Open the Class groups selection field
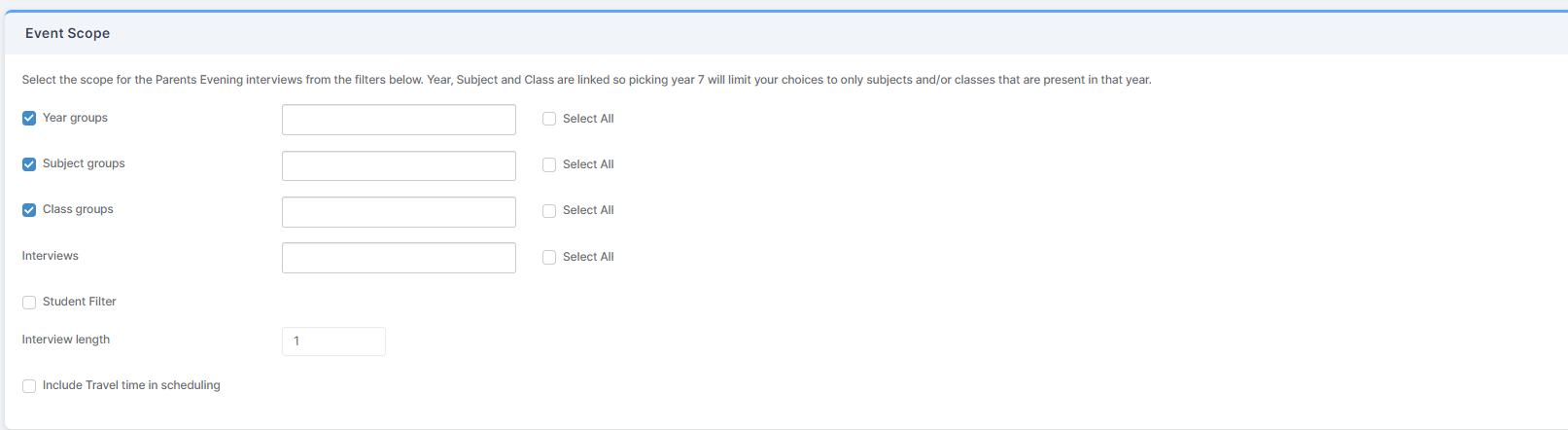The height and width of the screenshot is (430, 1568). tap(399, 212)
